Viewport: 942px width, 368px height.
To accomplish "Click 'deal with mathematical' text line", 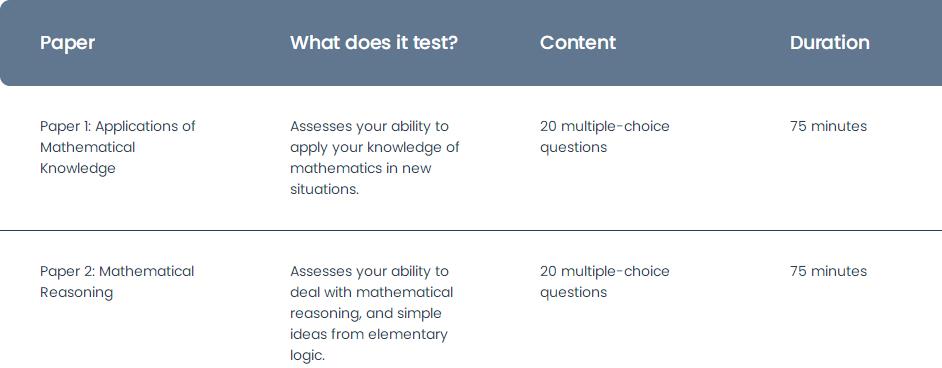I will pos(371,292).
